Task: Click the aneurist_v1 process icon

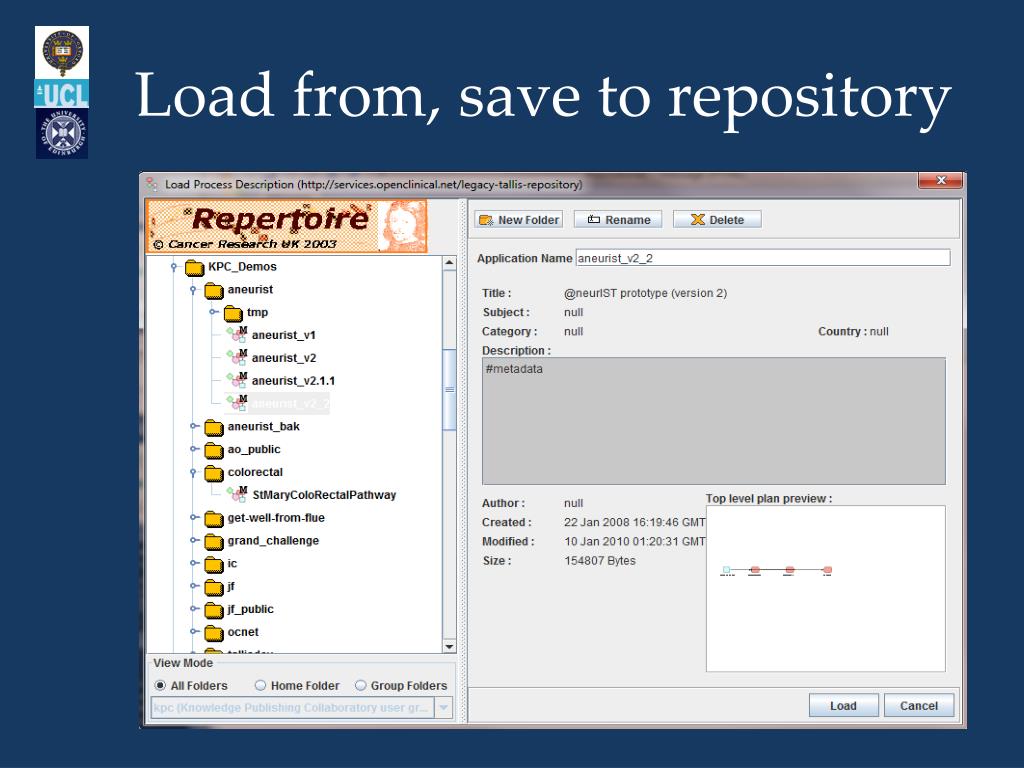Action: click(x=237, y=334)
